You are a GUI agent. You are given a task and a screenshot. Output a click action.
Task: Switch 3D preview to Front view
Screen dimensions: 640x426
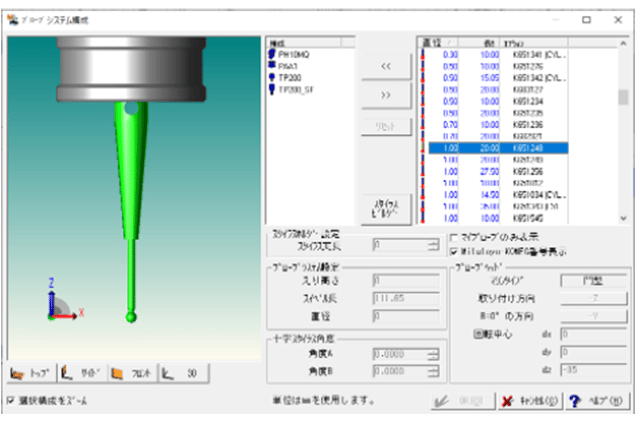pyautogui.click(x=133, y=373)
